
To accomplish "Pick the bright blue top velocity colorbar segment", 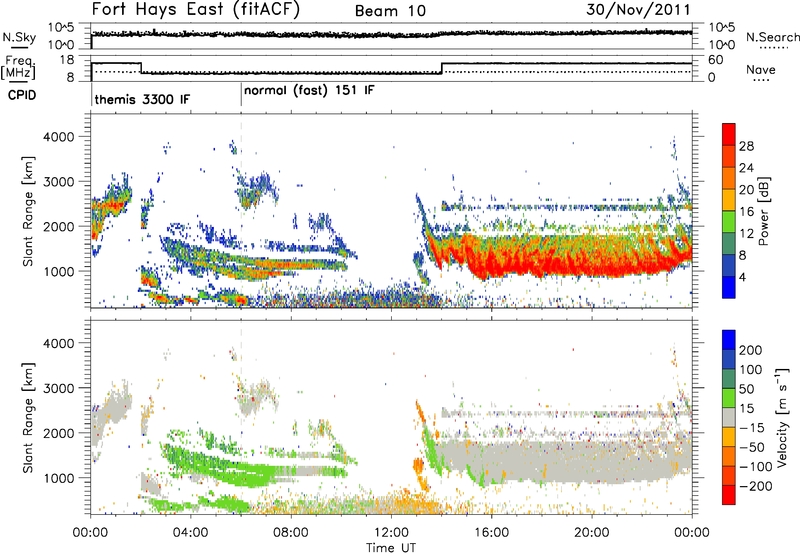I will [729, 340].
